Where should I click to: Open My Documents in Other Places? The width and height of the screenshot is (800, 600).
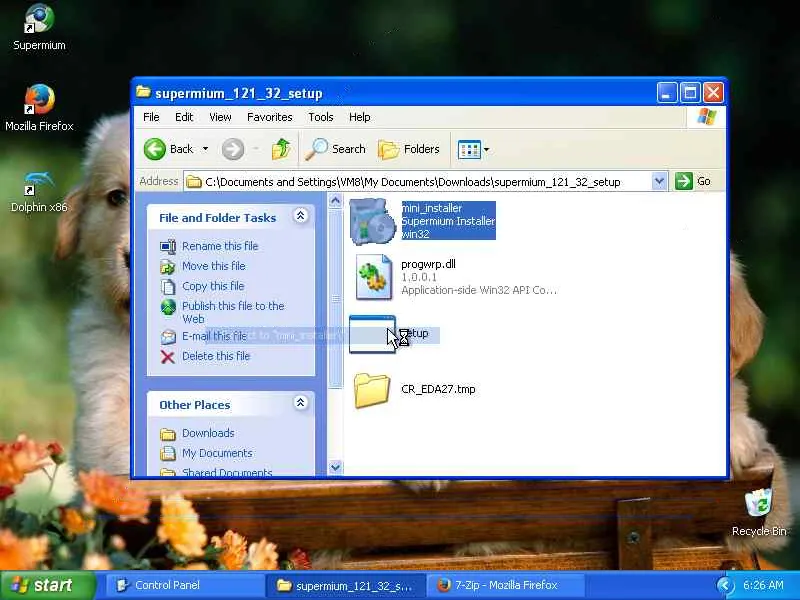[217, 453]
